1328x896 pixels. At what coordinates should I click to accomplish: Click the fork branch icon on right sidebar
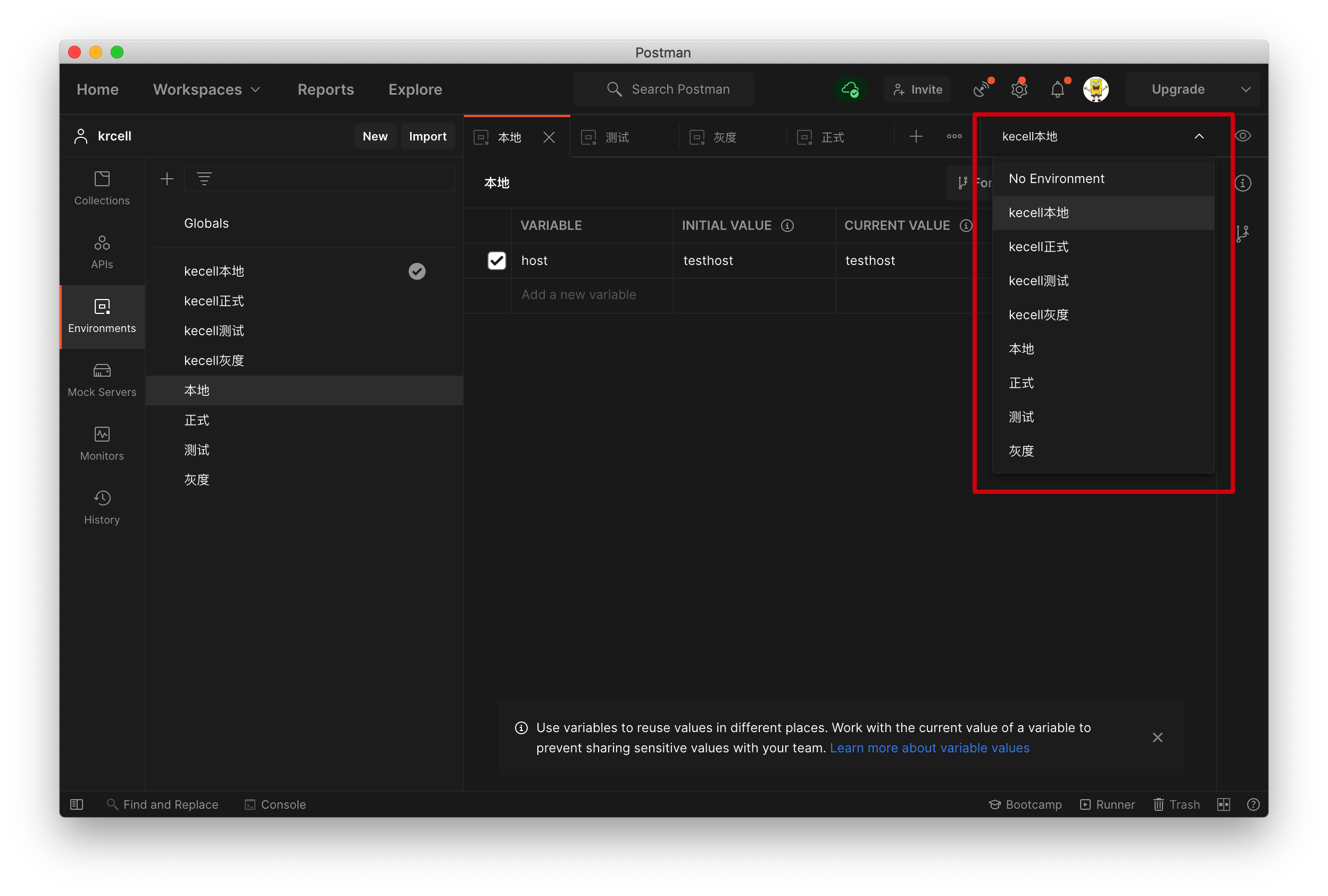pos(1242,233)
